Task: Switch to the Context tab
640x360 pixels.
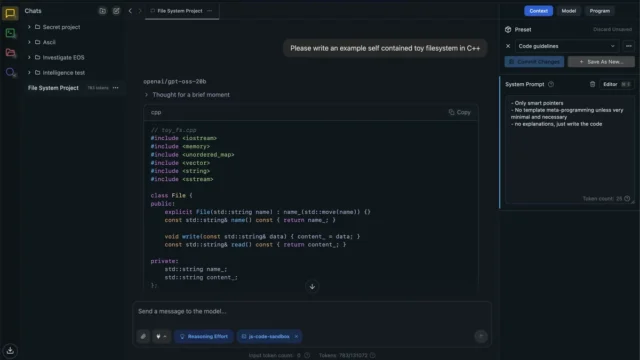Action: tap(538, 11)
